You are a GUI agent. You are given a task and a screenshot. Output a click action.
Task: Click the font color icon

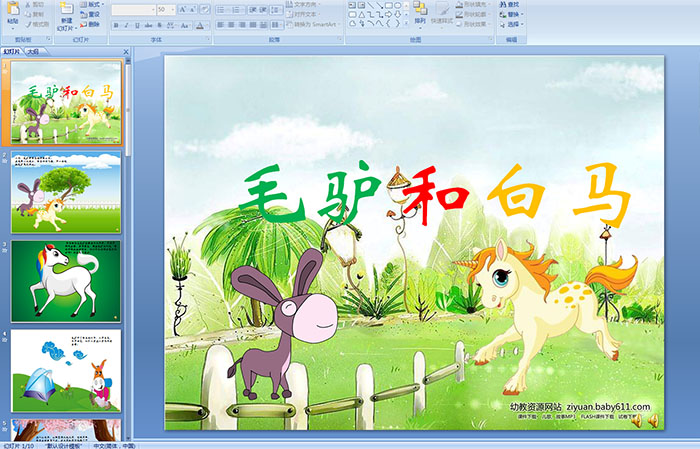tap(201, 25)
